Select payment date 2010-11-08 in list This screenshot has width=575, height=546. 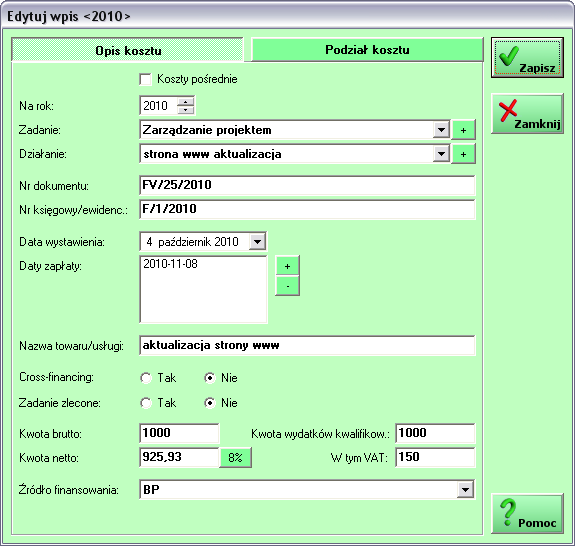pos(171,264)
